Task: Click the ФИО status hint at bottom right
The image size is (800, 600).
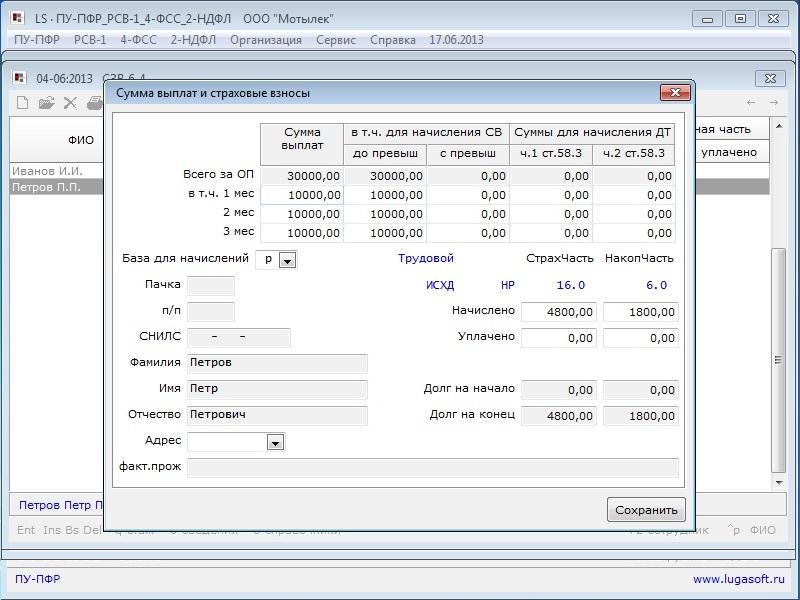Action: (763, 530)
